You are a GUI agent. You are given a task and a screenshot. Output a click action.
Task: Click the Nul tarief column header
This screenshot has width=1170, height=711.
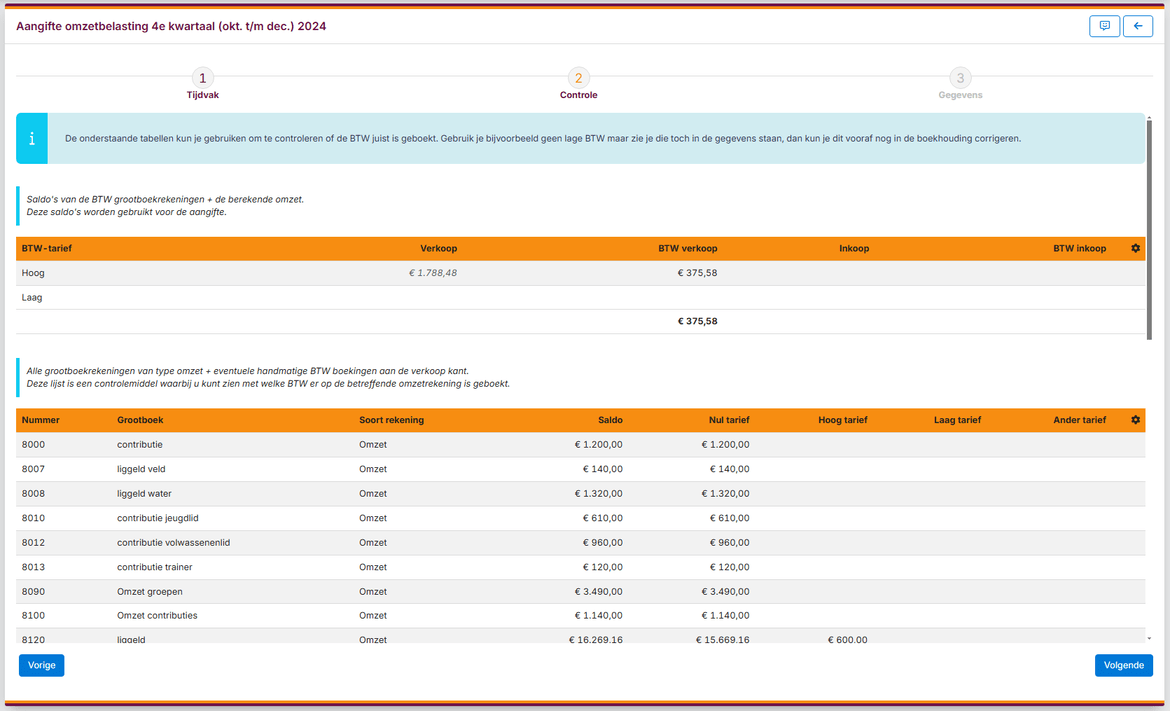tap(729, 420)
